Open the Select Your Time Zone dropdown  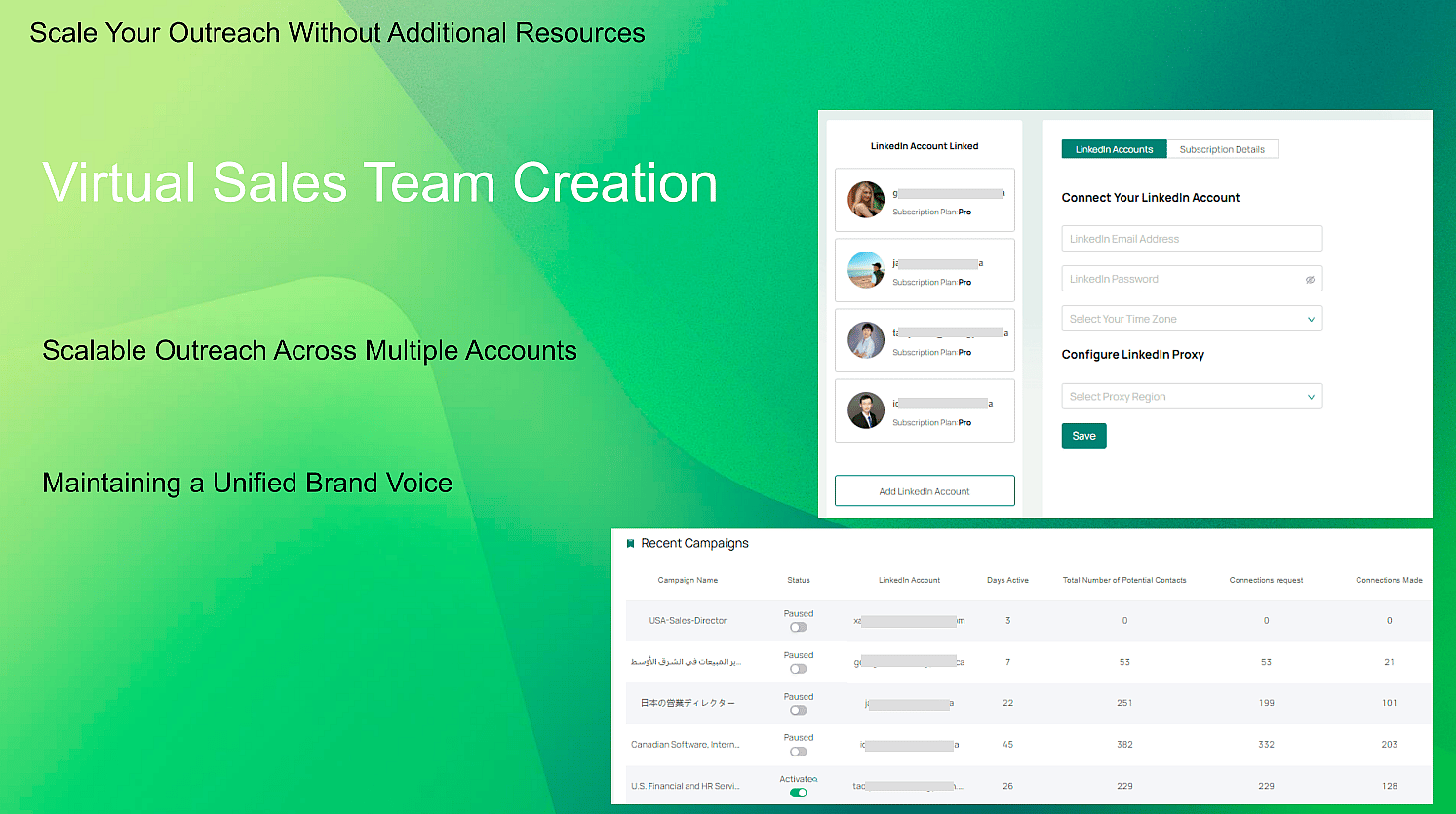click(x=1192, y=319)
